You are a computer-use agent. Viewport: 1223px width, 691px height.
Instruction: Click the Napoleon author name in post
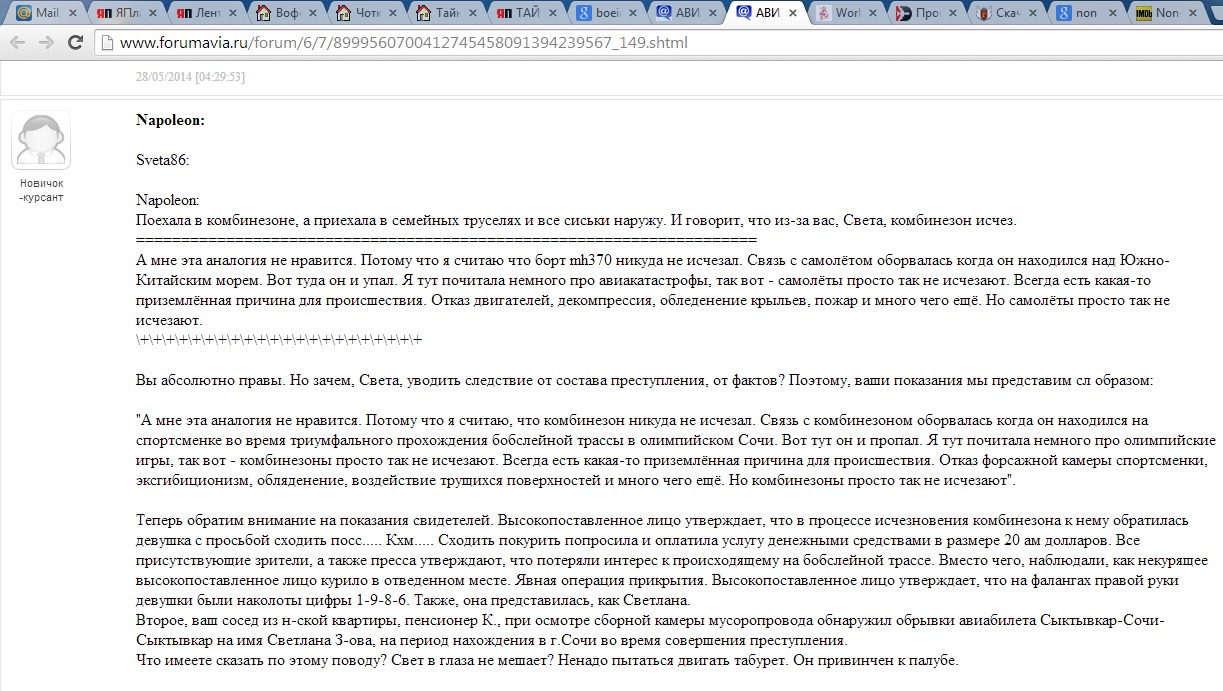[x=170, y=120]
